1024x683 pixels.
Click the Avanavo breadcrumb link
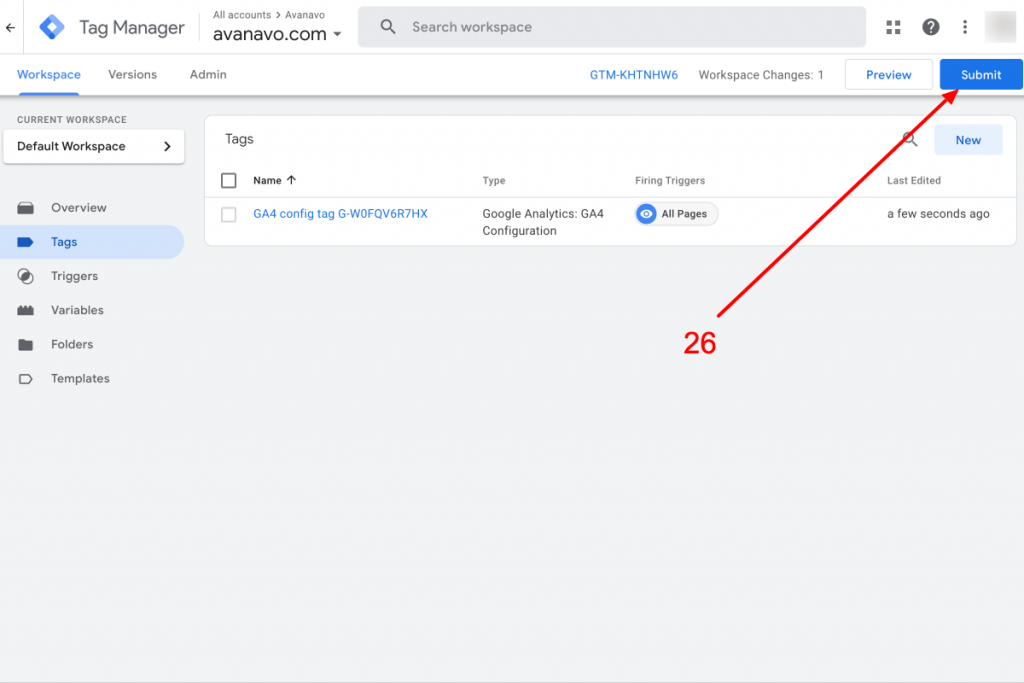pyautogui.click(x=304, y=14)
